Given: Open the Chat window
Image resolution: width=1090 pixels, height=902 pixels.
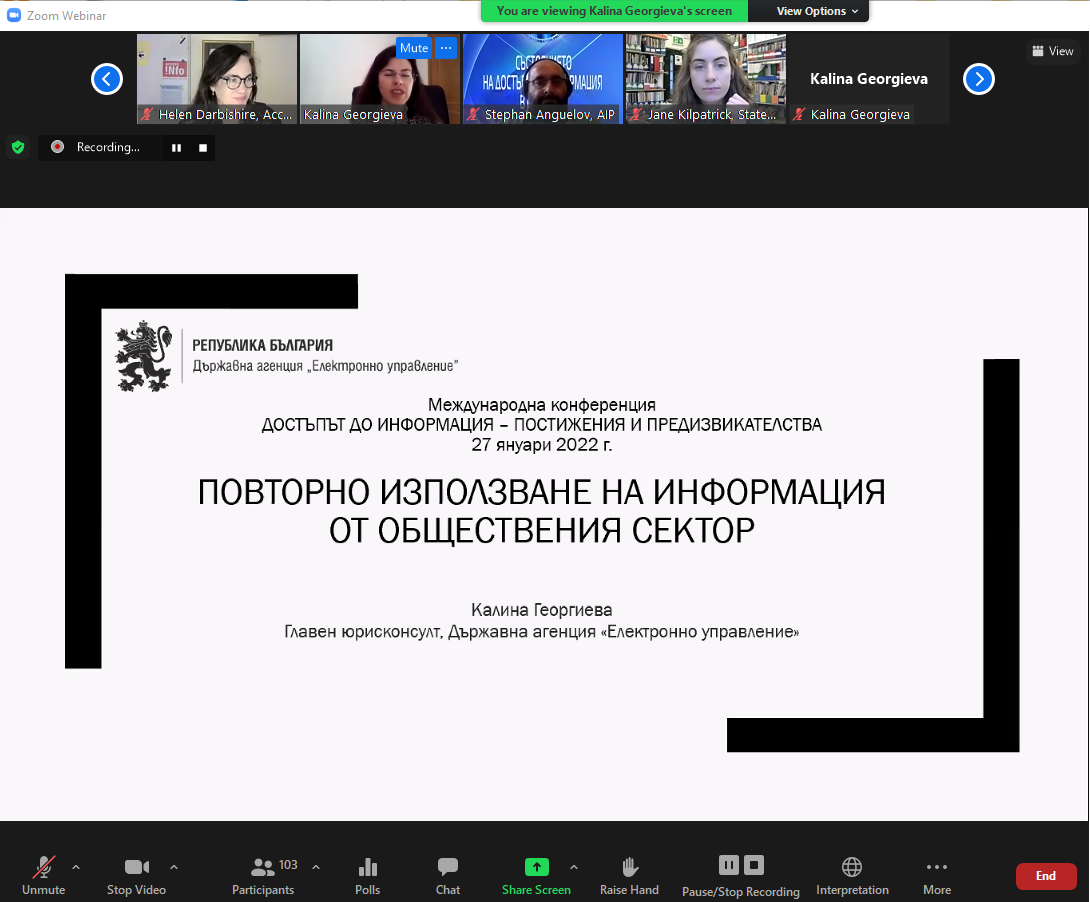Looking at the screenshot, I should (448, 875).
